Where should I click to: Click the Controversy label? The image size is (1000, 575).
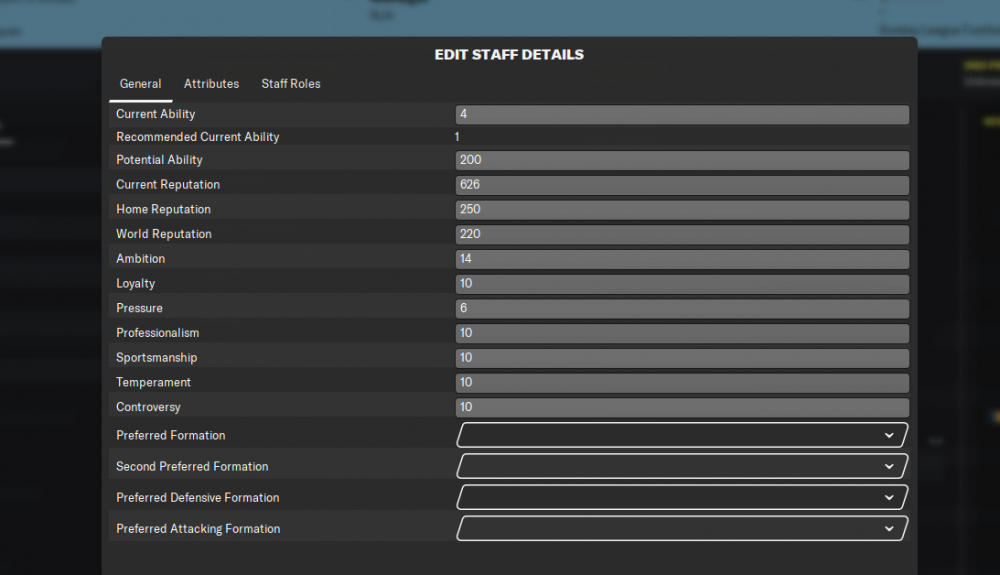(x=148, y=407)
